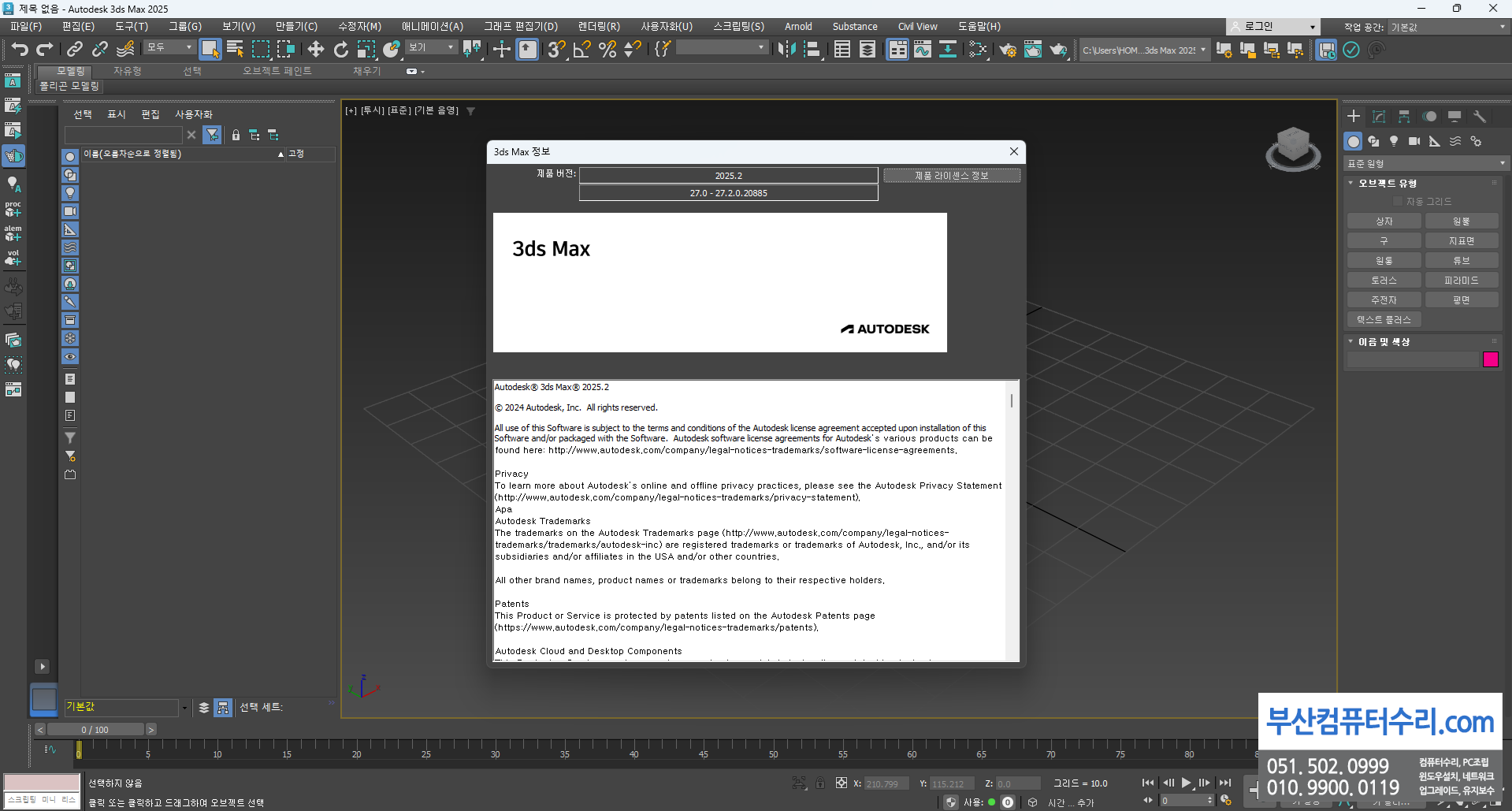
Task: Click the About dialog text scrollbar
Action: point(1012,401)
